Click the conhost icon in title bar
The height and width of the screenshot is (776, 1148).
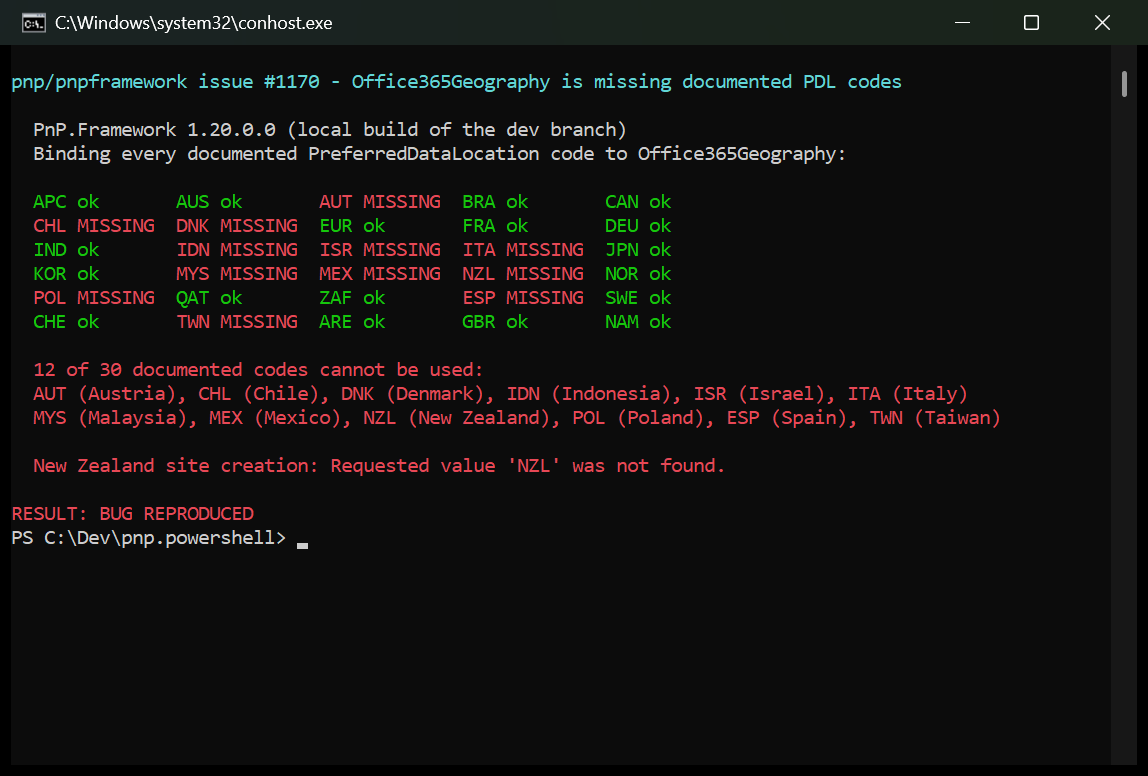point(33,23)
